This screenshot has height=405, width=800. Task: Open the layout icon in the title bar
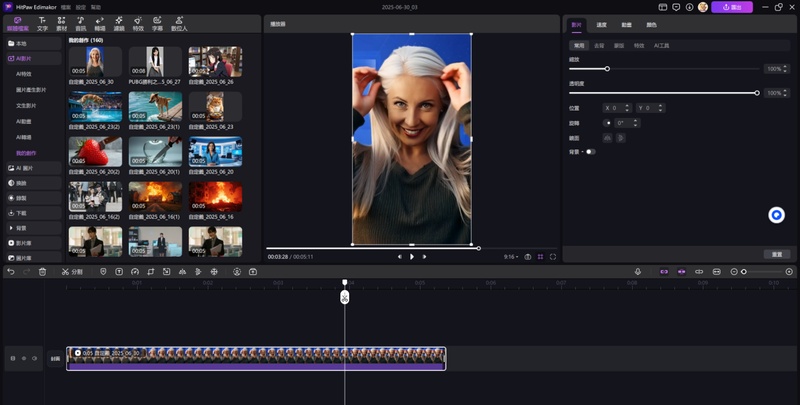[x=663, y=7]
